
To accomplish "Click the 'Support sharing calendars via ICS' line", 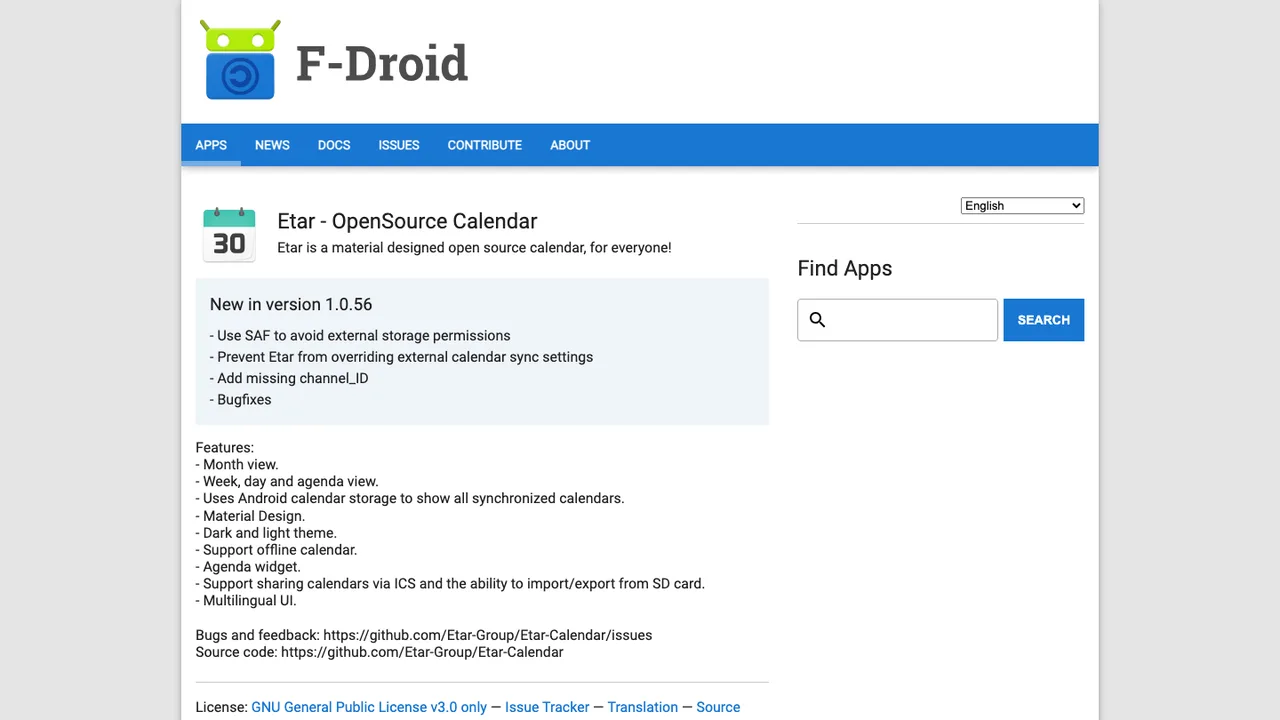I will (450, 584).
